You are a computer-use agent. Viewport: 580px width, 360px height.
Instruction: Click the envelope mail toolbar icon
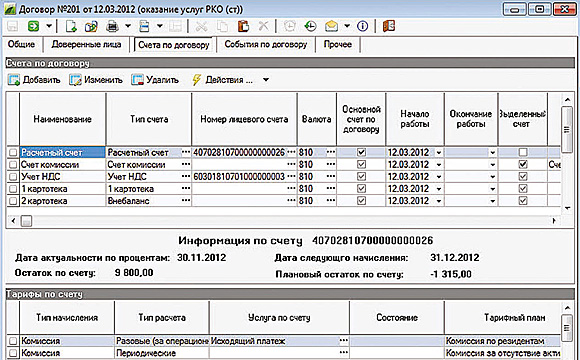331,26
